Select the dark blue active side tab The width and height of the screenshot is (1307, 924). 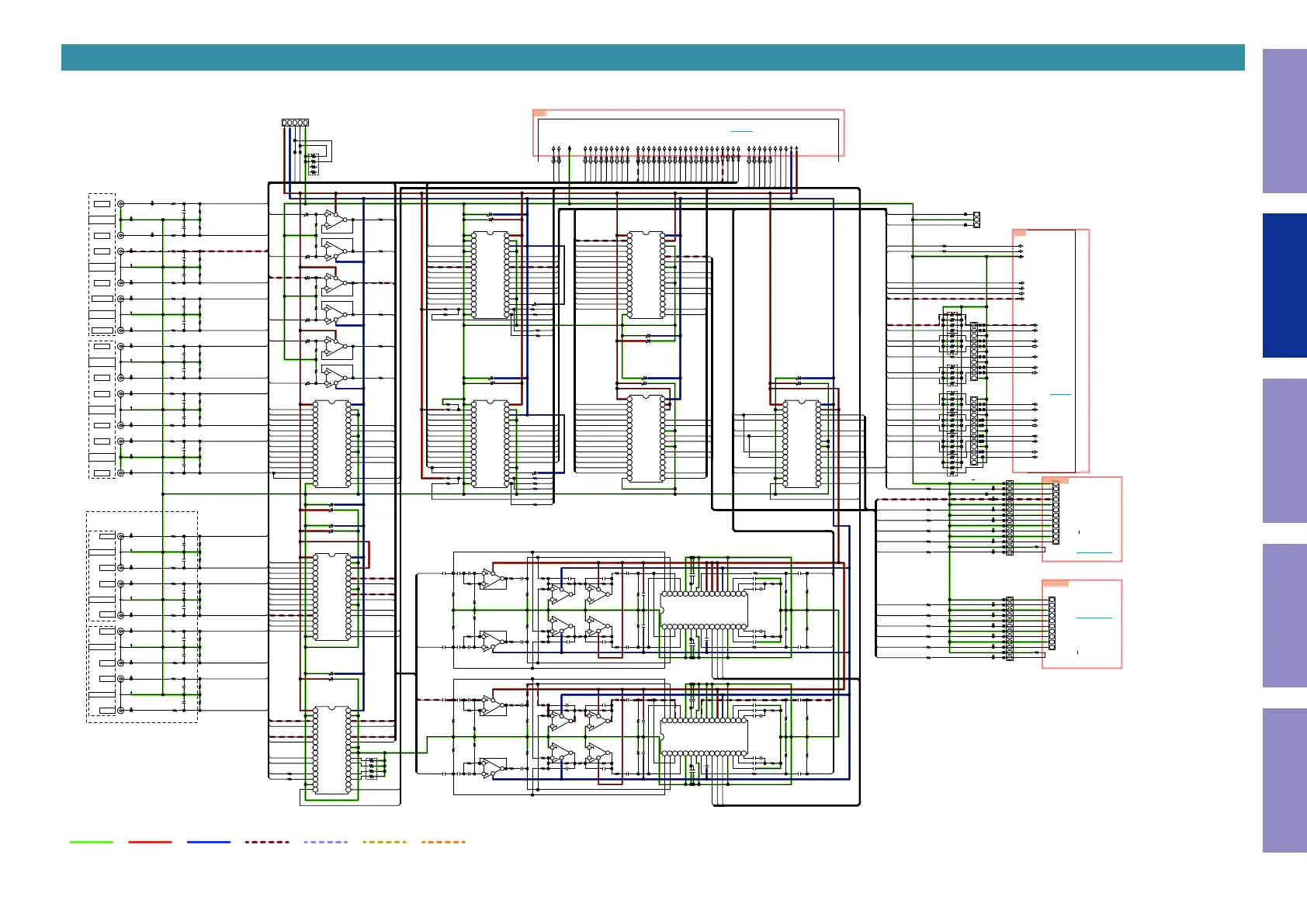1284,286
